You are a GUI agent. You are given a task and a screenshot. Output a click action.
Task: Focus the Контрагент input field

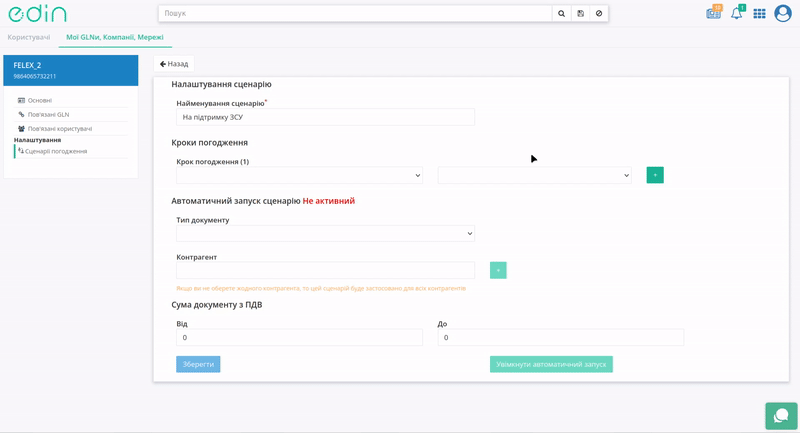point(326,270)
